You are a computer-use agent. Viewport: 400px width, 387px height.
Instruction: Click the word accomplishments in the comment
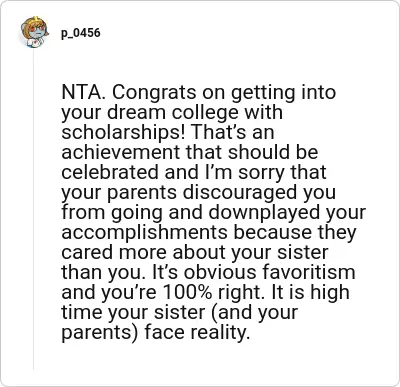tap(144, 232)
